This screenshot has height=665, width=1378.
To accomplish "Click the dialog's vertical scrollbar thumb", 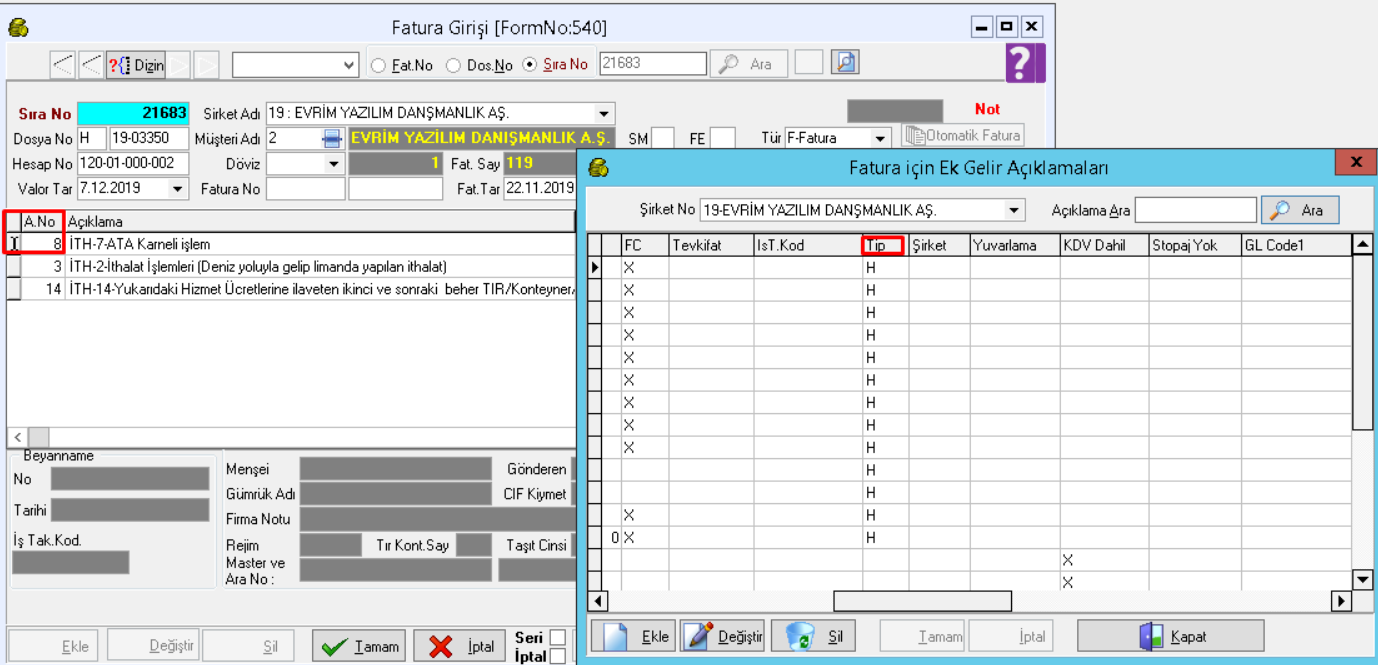I will 1361,342.
